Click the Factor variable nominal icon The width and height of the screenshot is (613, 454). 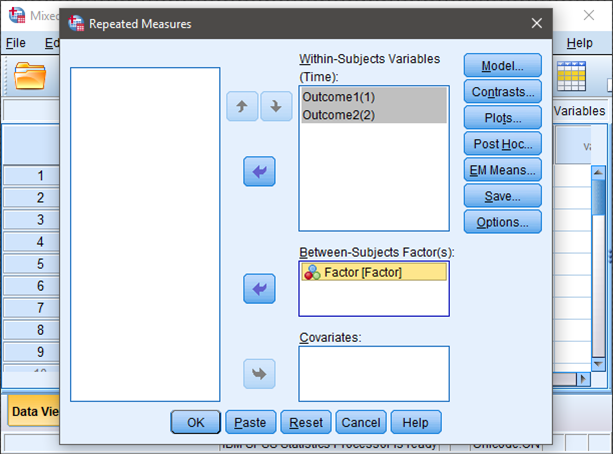312,272
